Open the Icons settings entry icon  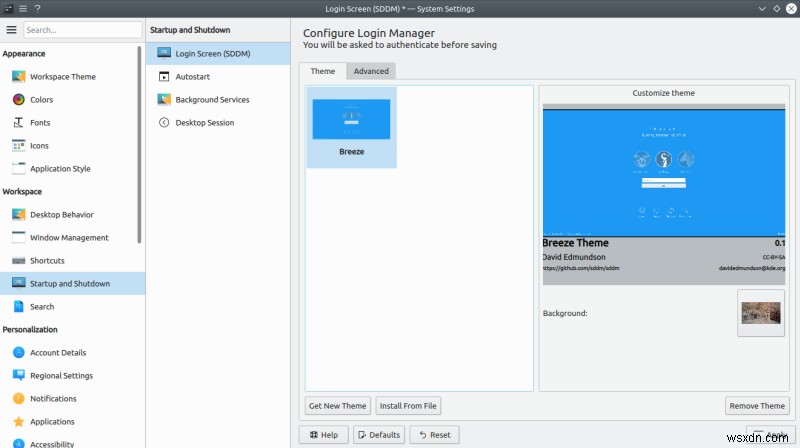[19, 145]
